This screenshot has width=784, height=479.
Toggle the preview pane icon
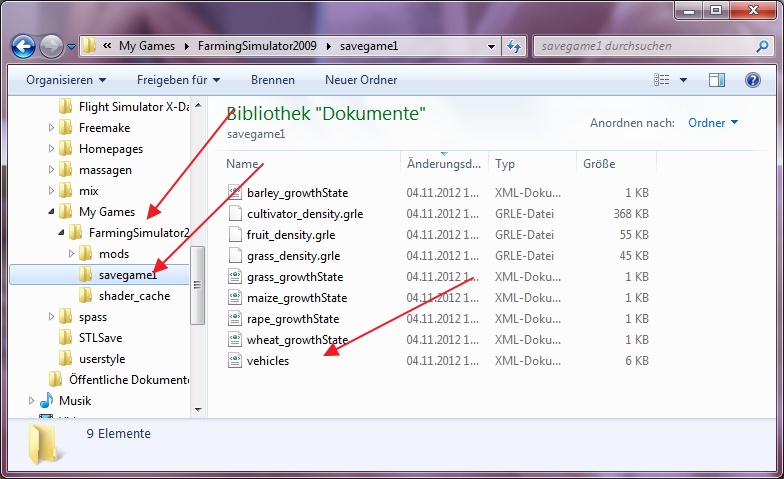(717, 80)
